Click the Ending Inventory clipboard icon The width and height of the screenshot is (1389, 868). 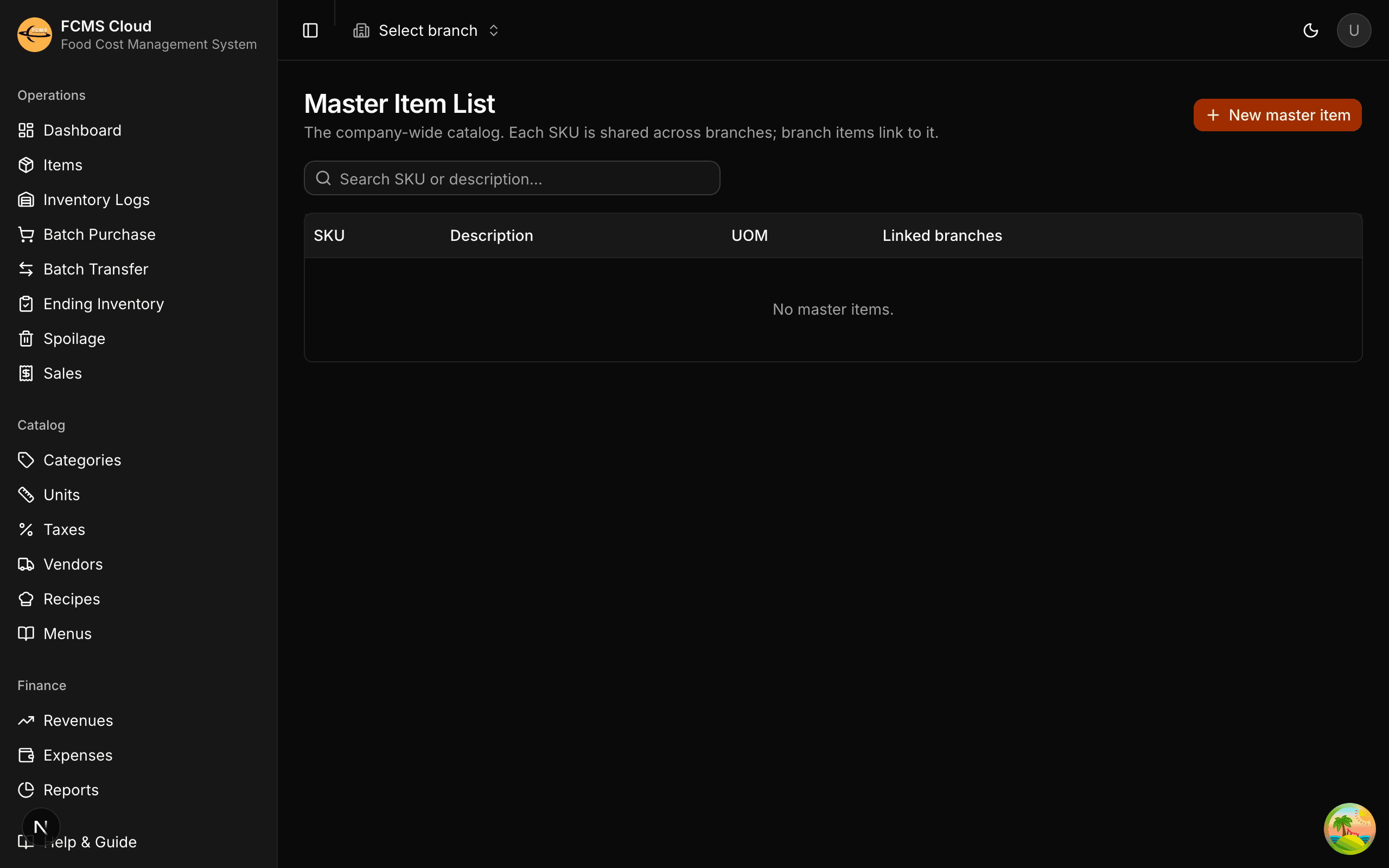point(26,304)
